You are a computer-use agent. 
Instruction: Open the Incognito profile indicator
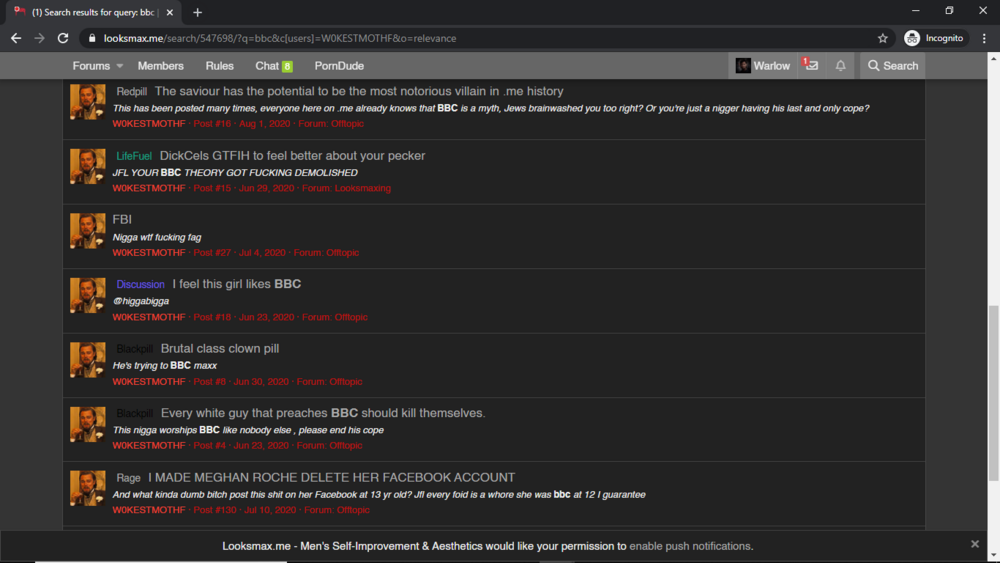pos(934,38)
